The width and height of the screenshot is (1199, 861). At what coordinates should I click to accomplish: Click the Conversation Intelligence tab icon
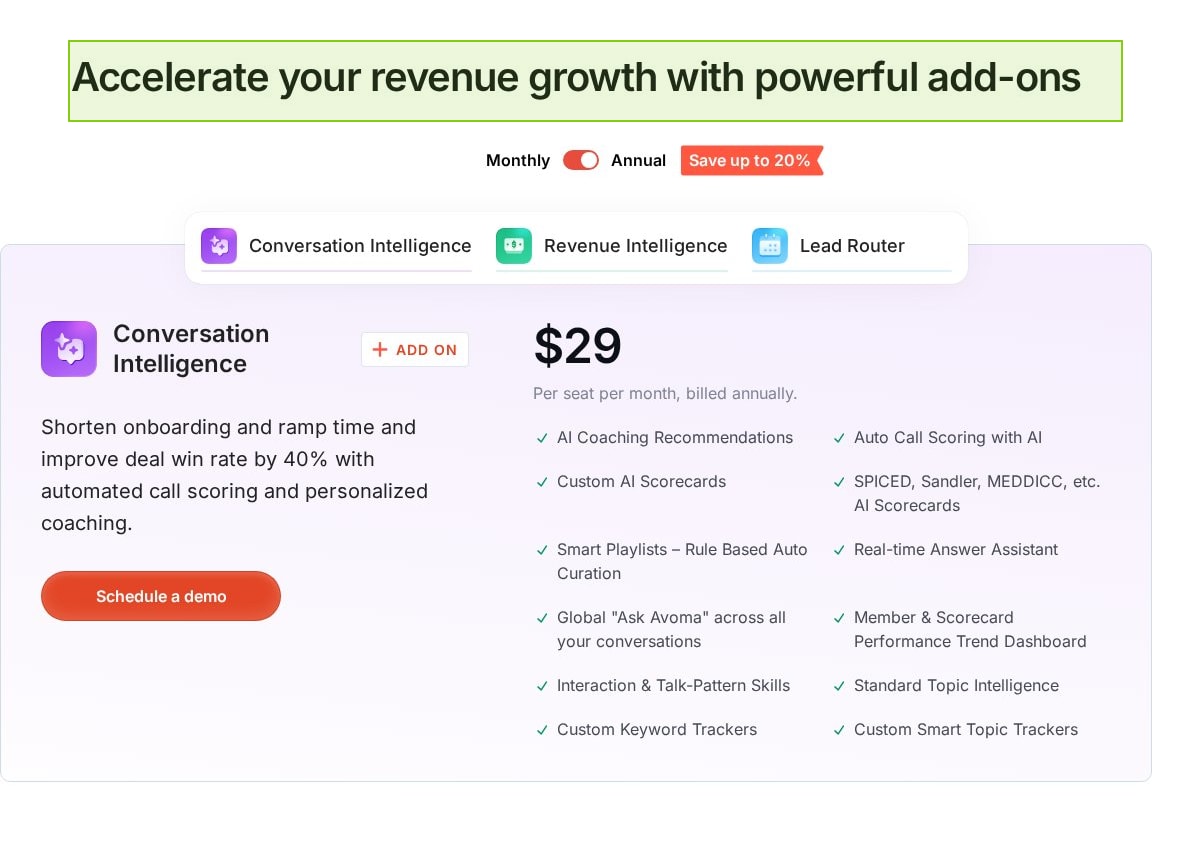coord(219,246)
